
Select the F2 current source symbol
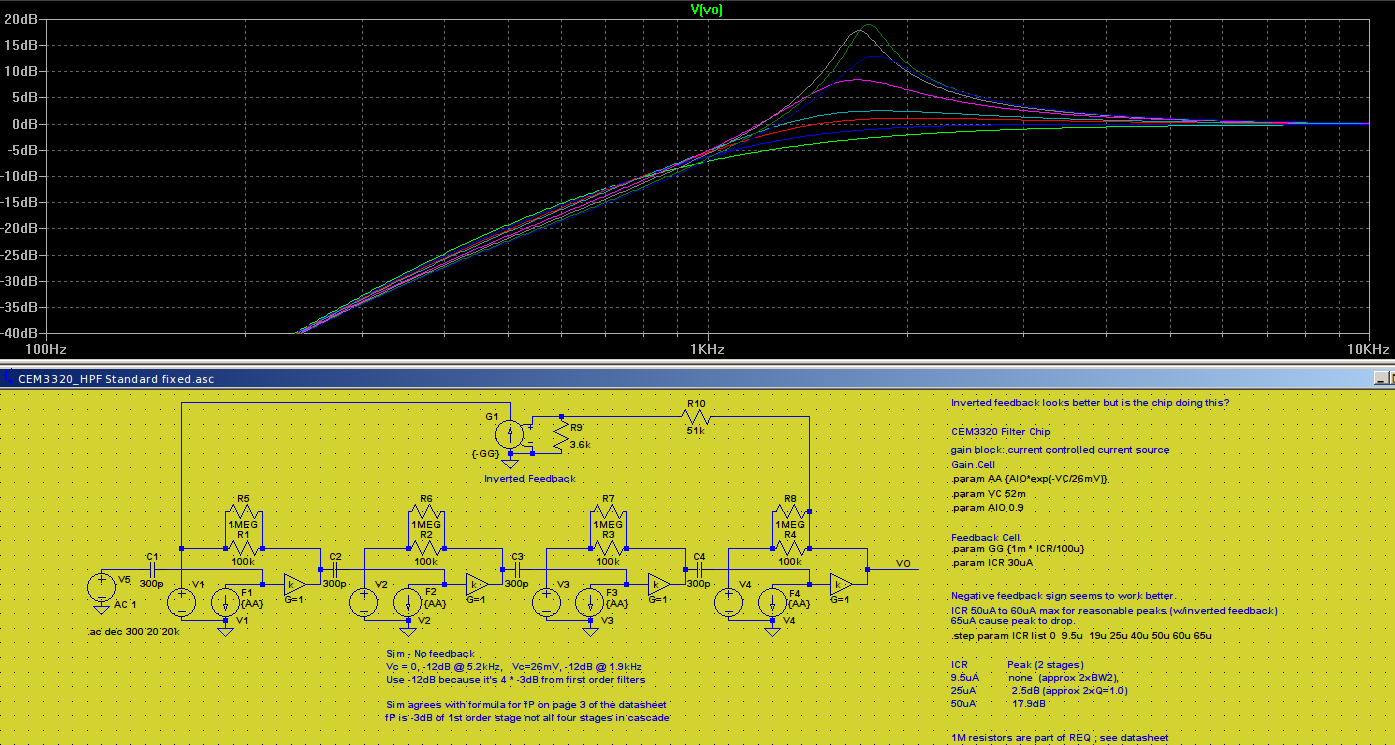408,602
